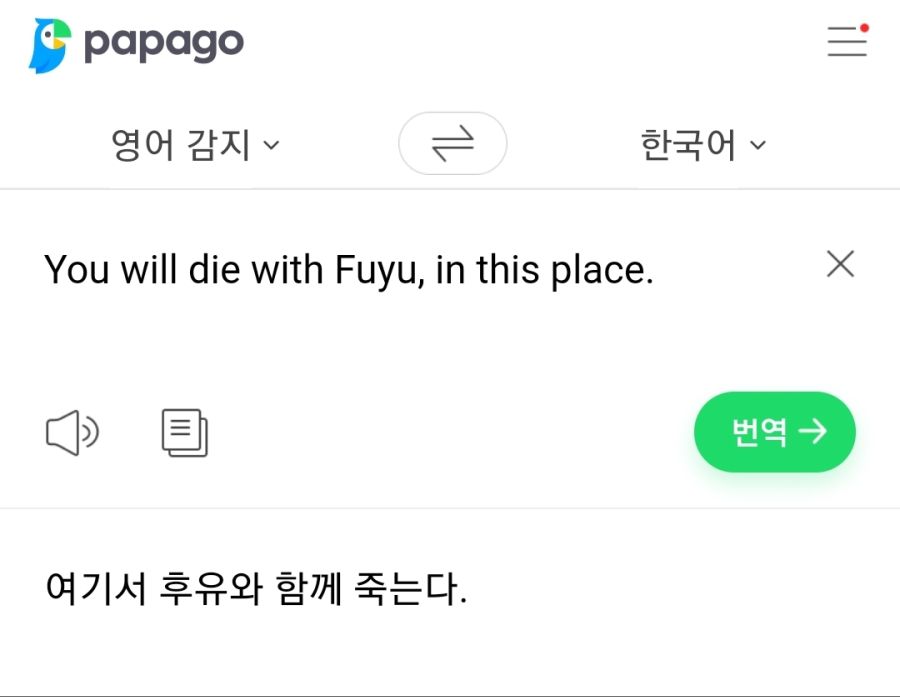Click the red notification dot on the menu

tap(863, 30)
